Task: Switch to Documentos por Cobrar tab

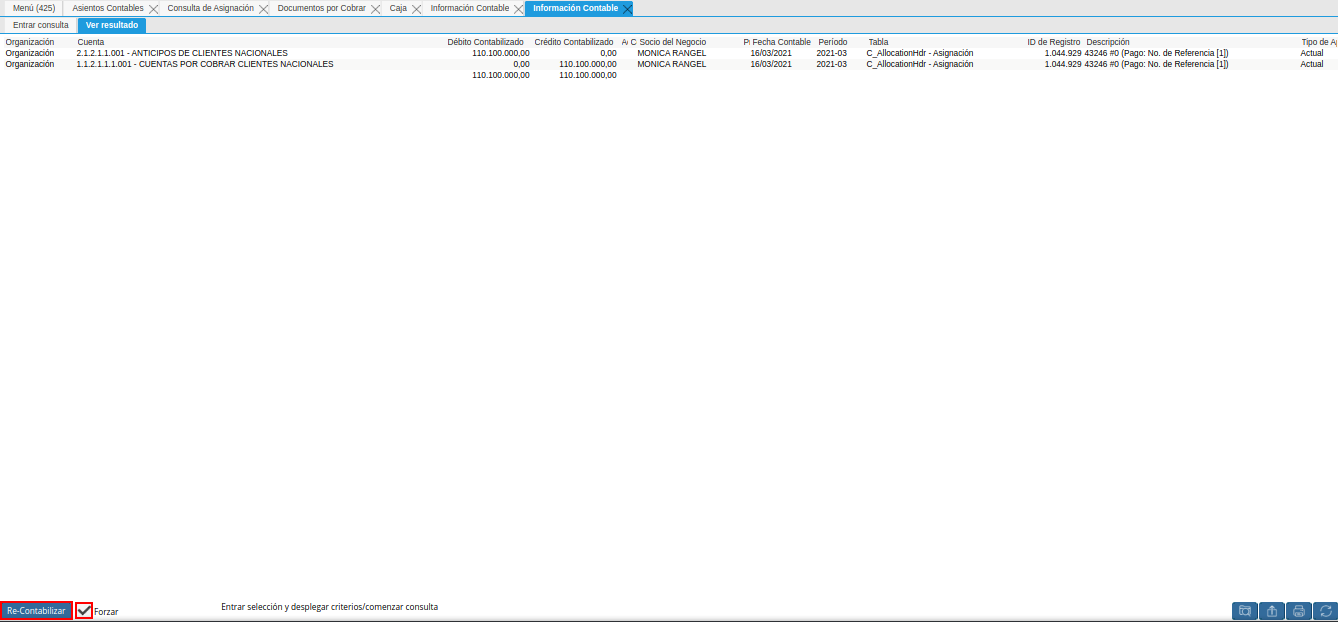Action: (x=322, y=8)
